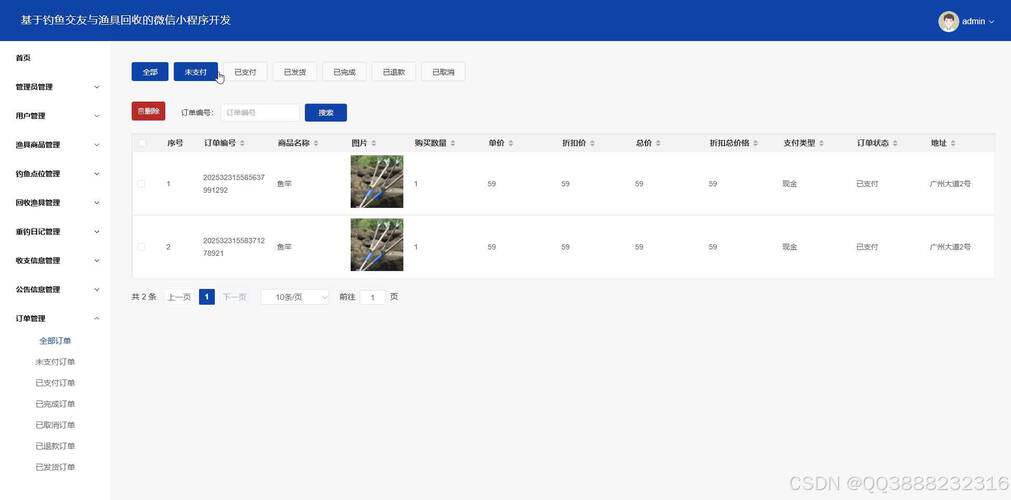Expand 渔具商品管理 with its chevron
This screenshot has width=1011, height=500.
[x=97, y=145]
